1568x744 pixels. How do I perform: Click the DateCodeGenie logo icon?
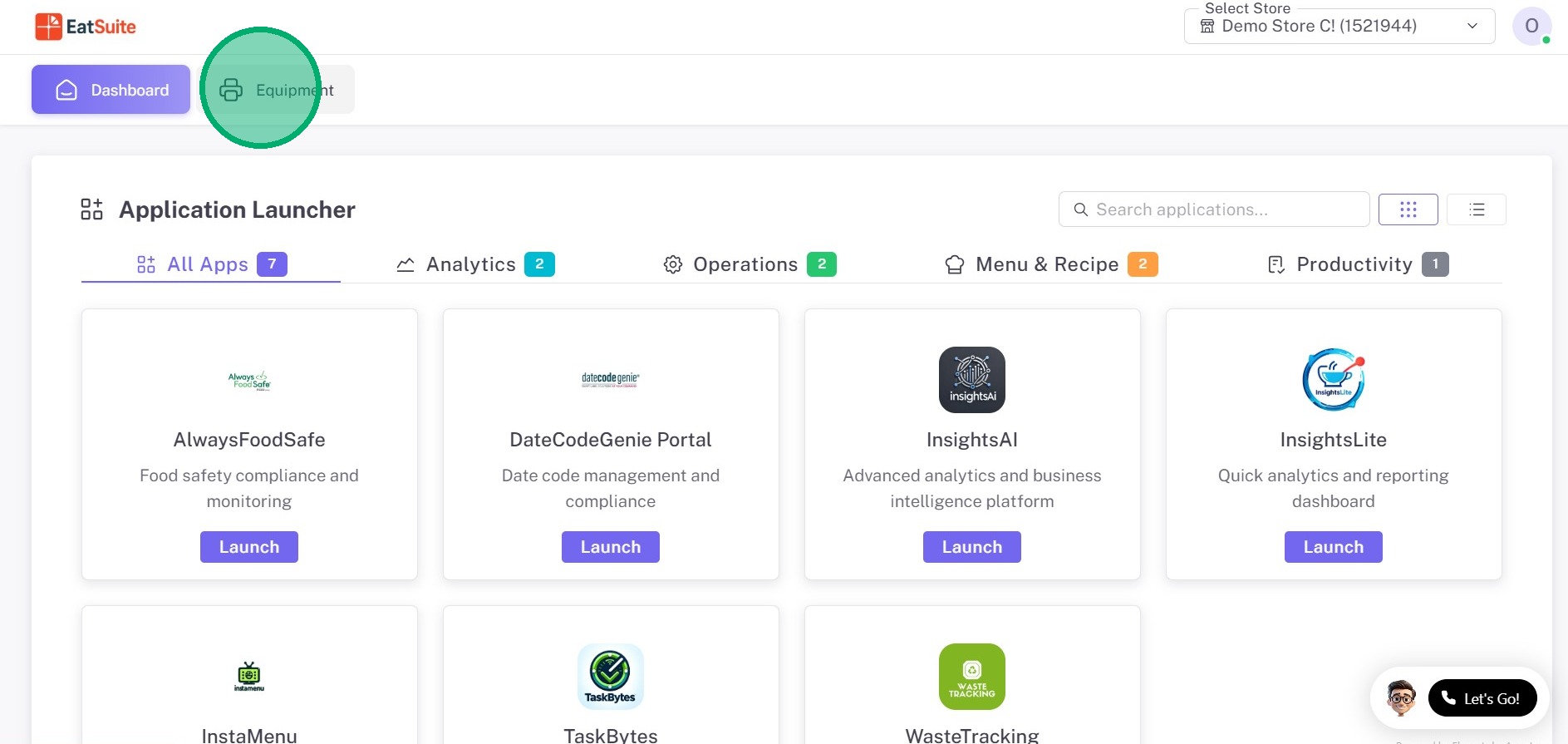pyautogui.click(x=611, y=380)
